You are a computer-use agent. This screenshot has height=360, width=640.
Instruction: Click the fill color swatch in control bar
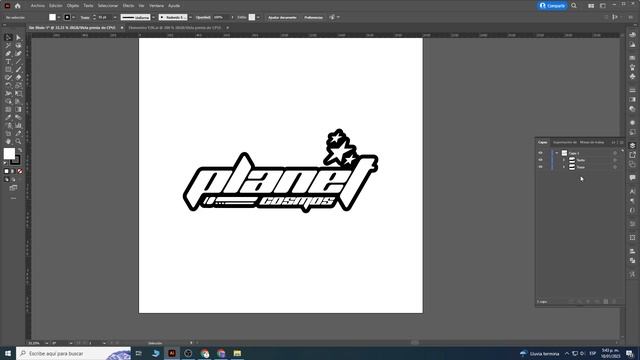pos(52,17)
